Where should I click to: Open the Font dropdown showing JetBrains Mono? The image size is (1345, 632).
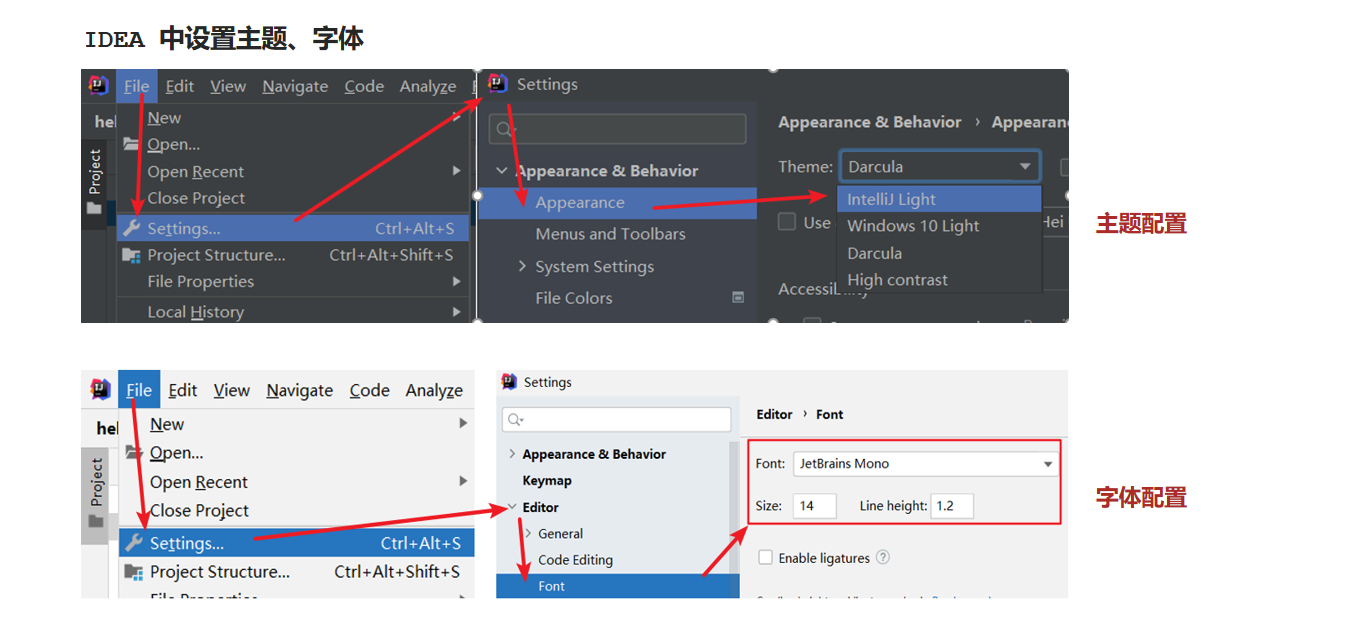pos(925,464)
